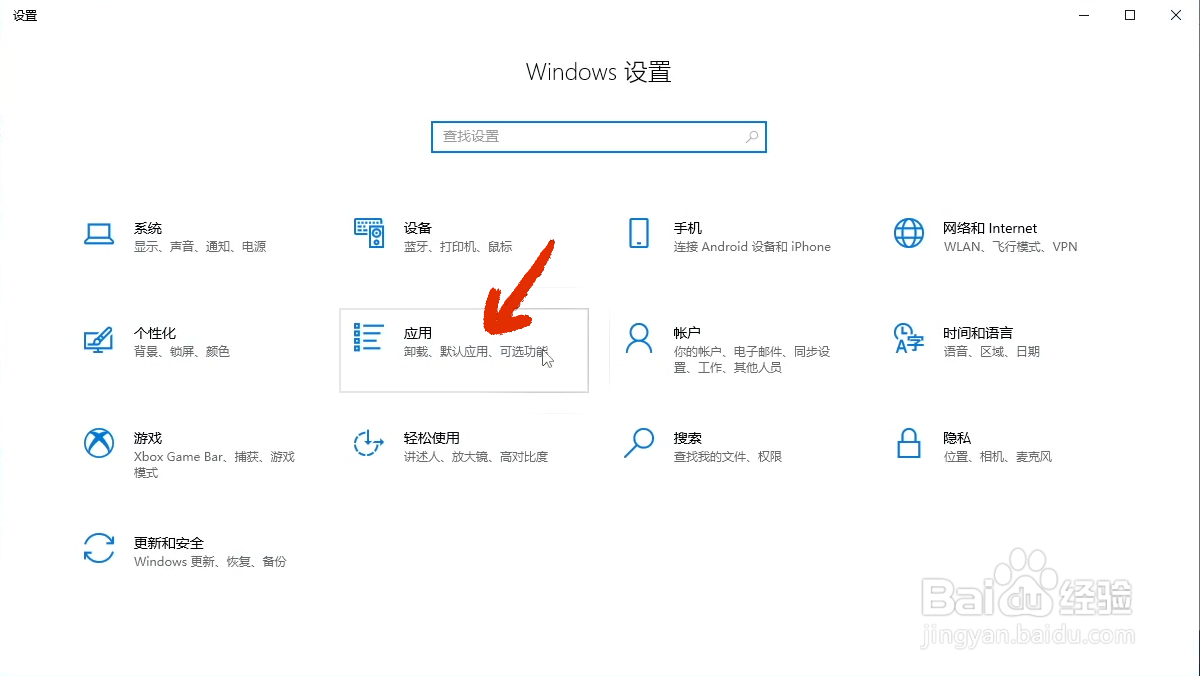Screen dimensions: 1200x676
Task: Click description 查找我的文件、权限
Action: tap(728, 457)
